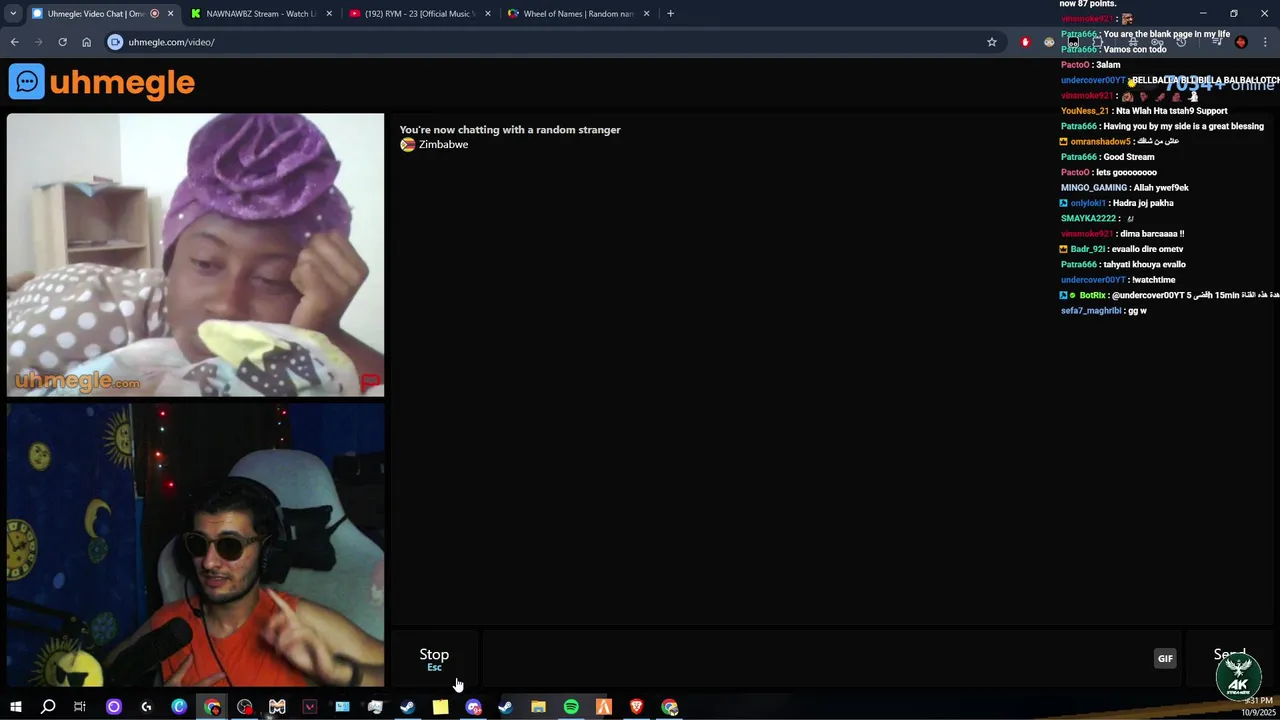Go back in browser history
The width and height of the screenshot is (1280, 720).
tap(14, 42)
